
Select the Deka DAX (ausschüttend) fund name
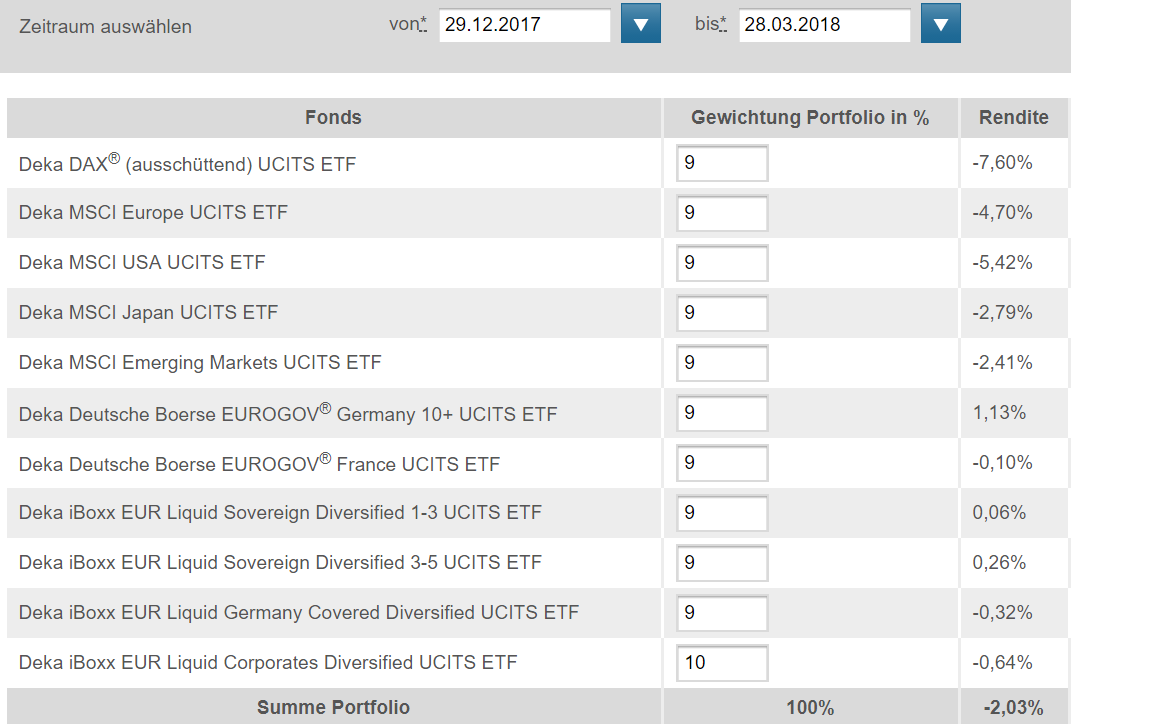[x=187, y=163]
